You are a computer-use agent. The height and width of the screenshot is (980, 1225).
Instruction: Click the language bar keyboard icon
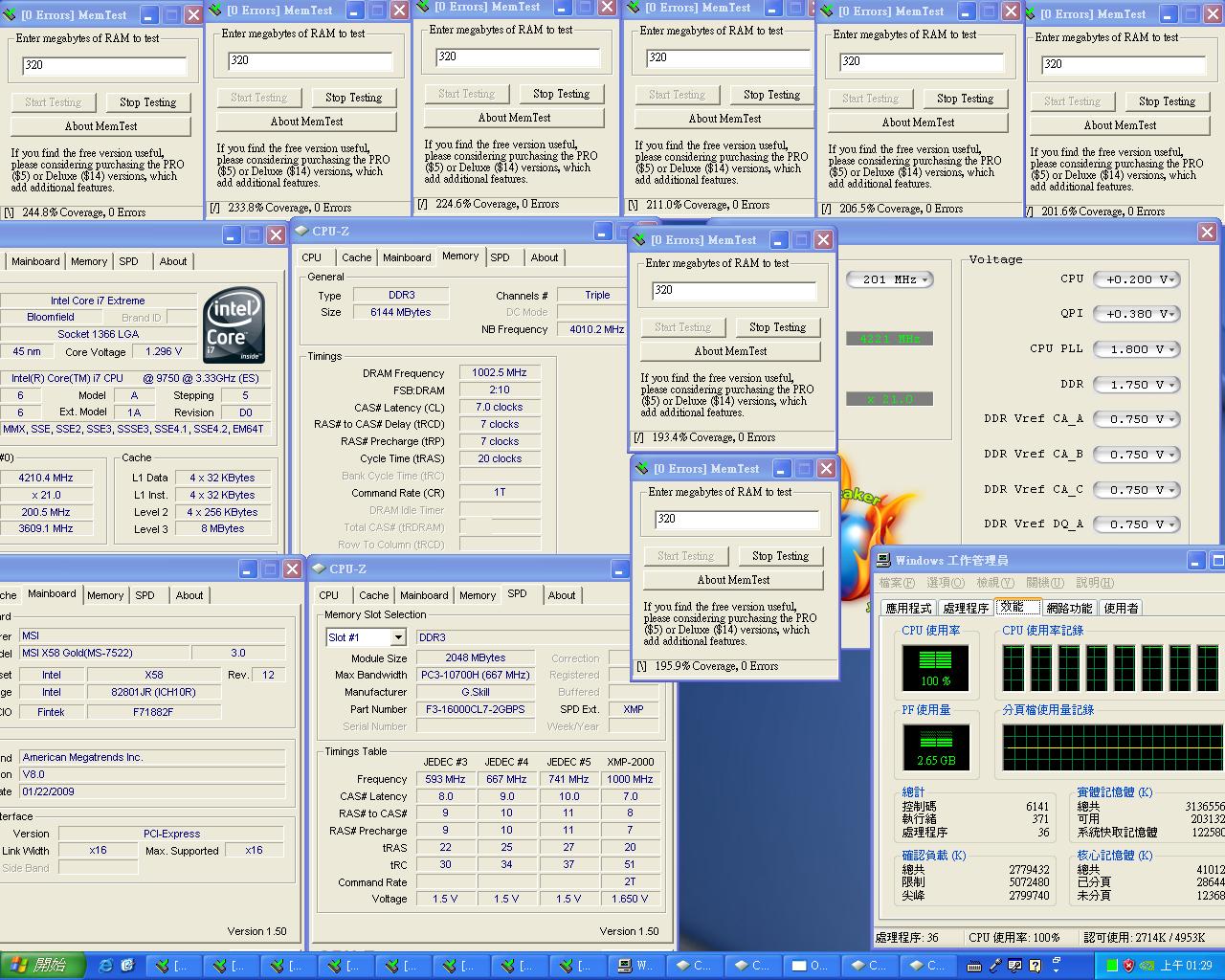(x=975, y=965)
